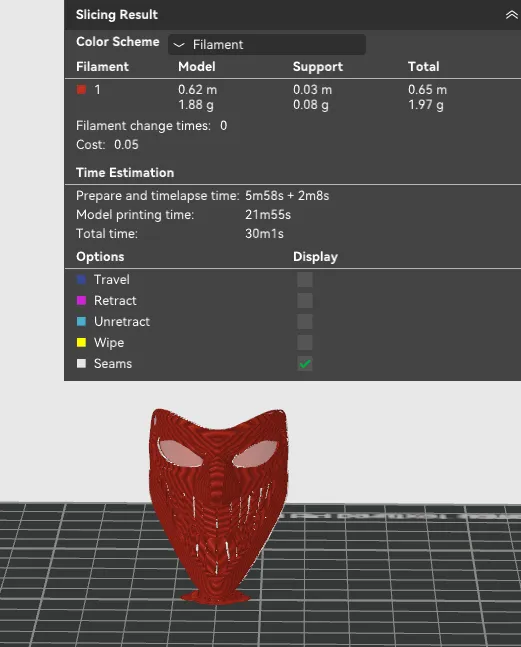Click the Support column header
Image resolution: width=521 pixels, height=647 pixels.
coord(318,67)
